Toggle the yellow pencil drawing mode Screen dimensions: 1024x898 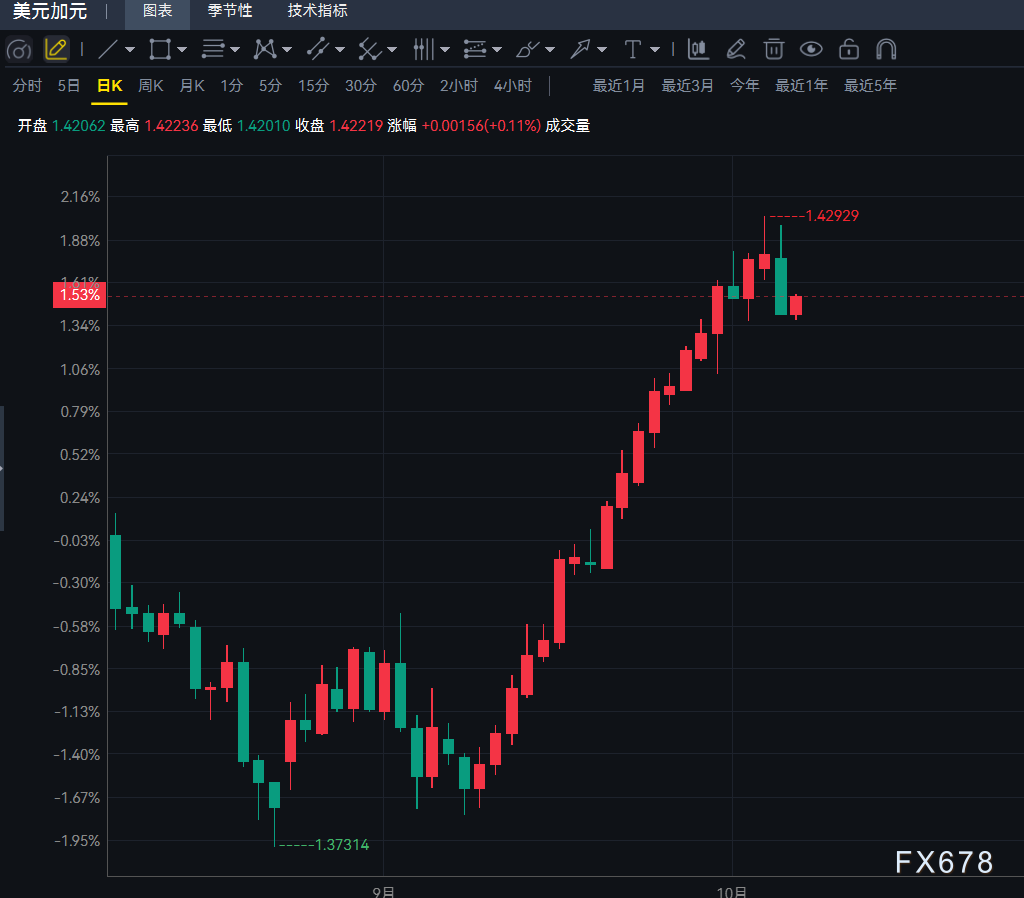(x=56, y=50)
